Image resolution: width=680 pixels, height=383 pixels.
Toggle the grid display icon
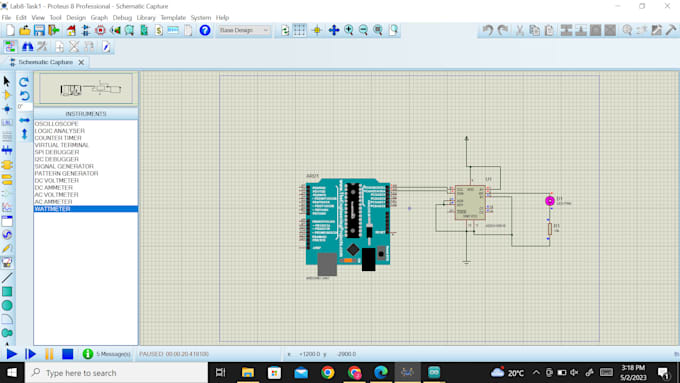tap(299, 30)
